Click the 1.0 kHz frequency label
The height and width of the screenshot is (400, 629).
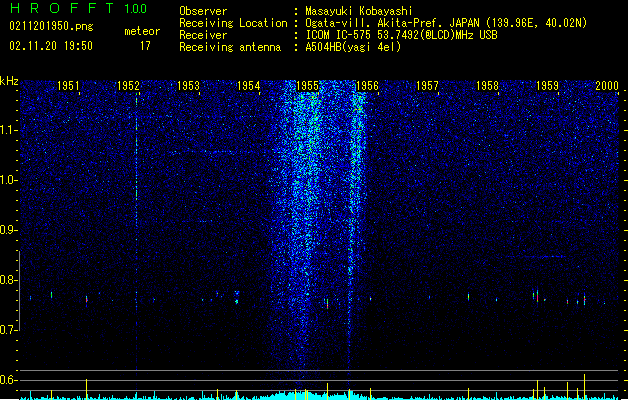[9, 180]
